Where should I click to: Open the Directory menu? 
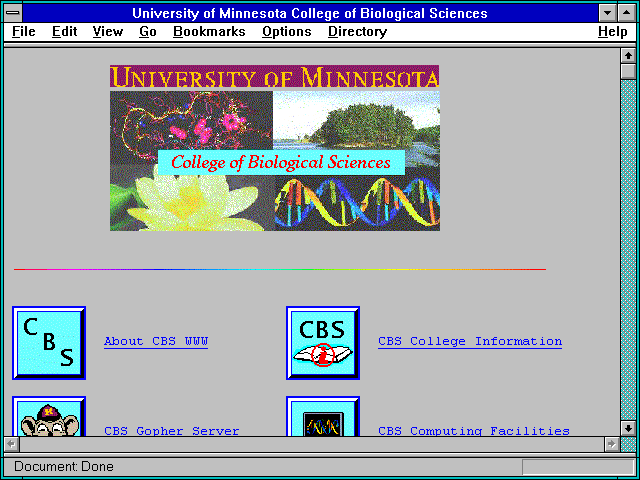[x=358, y=32]
